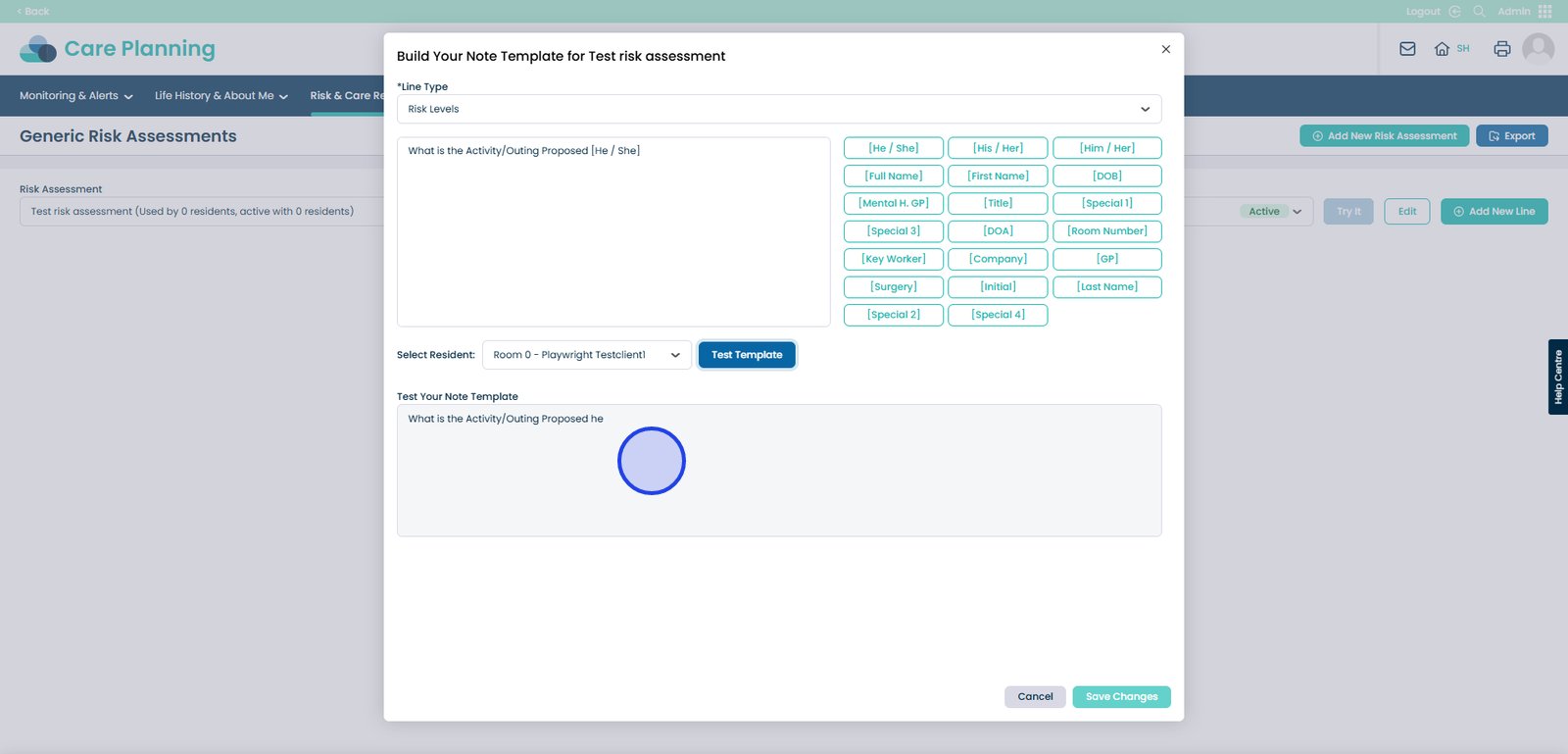Click the [Company] placeholder button

click(998, 259)
